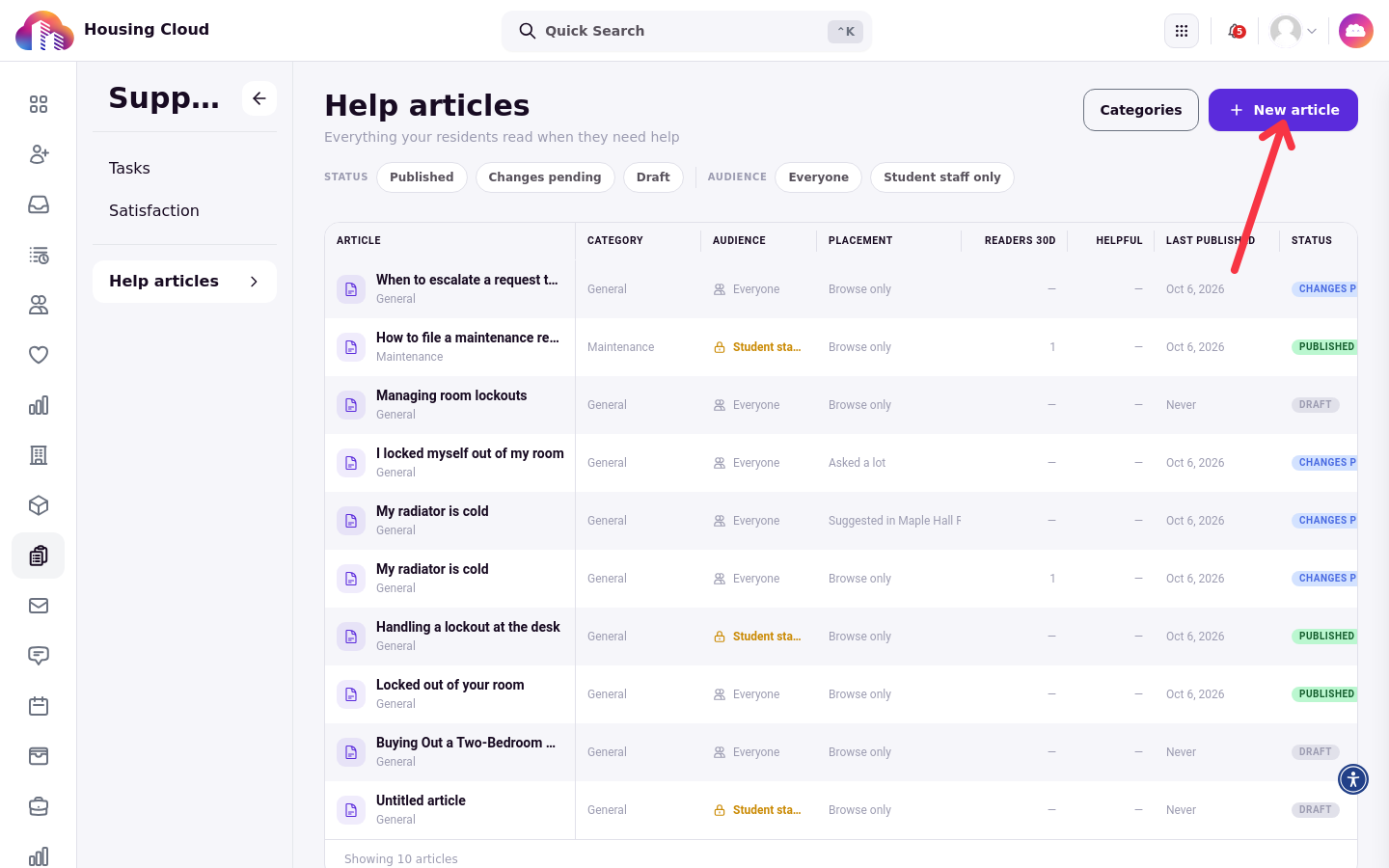Go to Satisfaction in Support menu
The height and width of the screenshot is (868, 1389).
[x=154, y=210]
